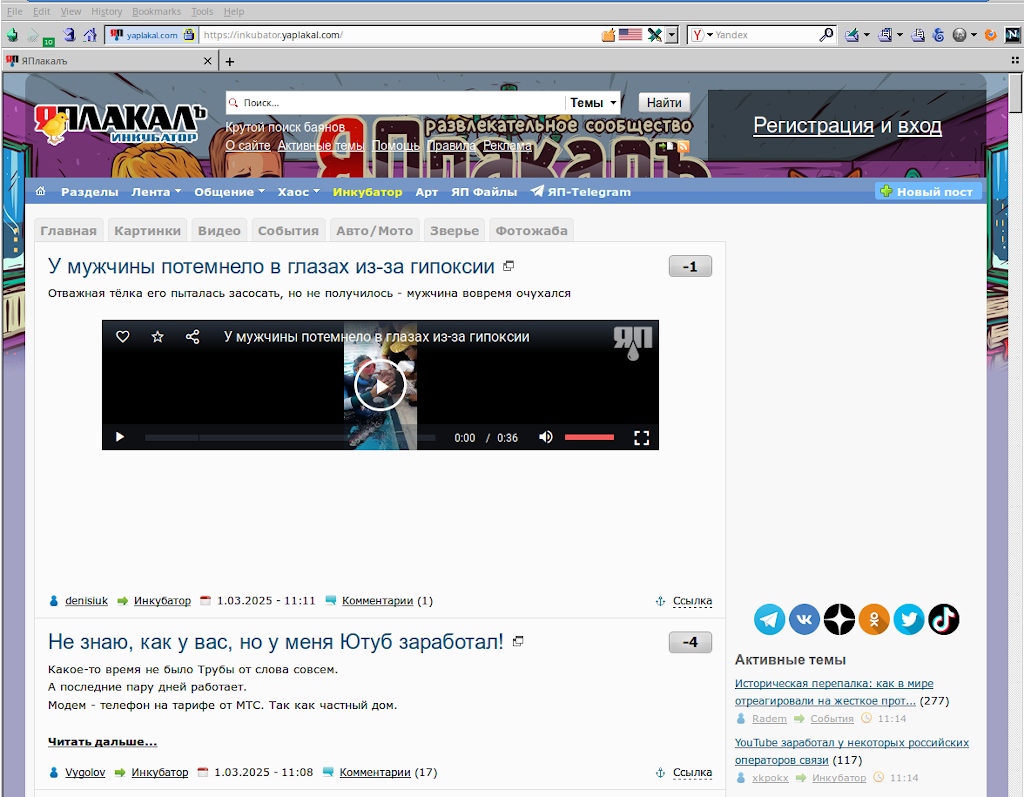Open the dropdown arrow beside the grey globe icon
1024x797 pixels.
tap(974, 35)
